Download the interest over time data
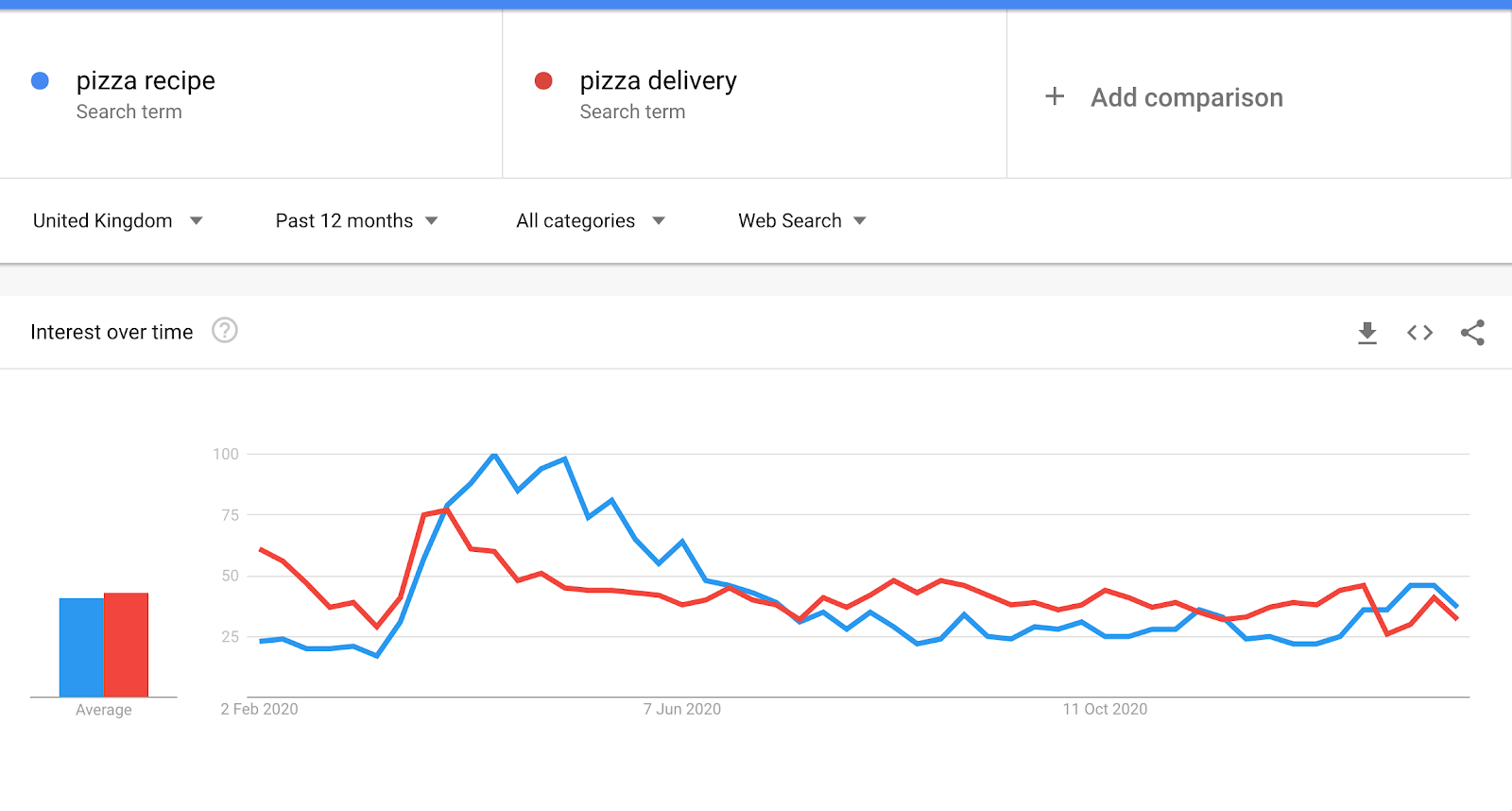Image resolution: width=1512 pixels, height=811 pixels. 1366,333
